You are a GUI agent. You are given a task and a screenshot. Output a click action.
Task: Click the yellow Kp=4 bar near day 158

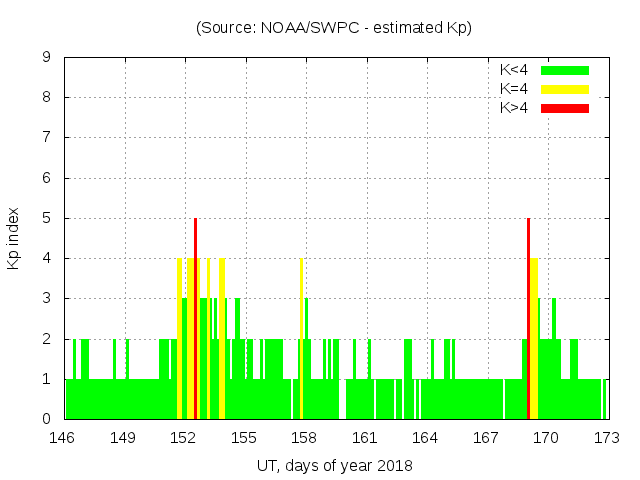(x=301, y=340)
